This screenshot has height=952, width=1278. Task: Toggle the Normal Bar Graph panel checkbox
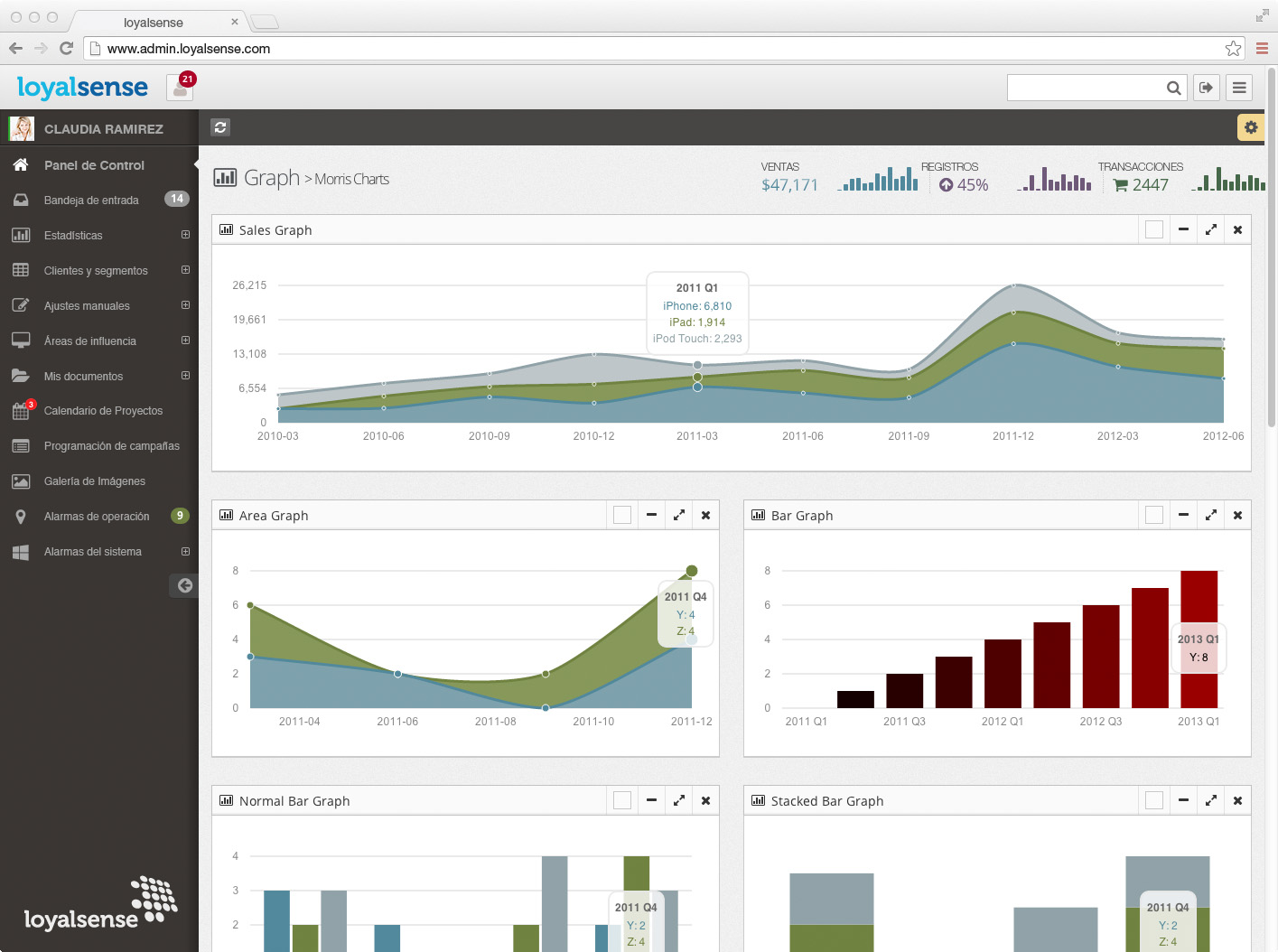[x=622, y=801]
